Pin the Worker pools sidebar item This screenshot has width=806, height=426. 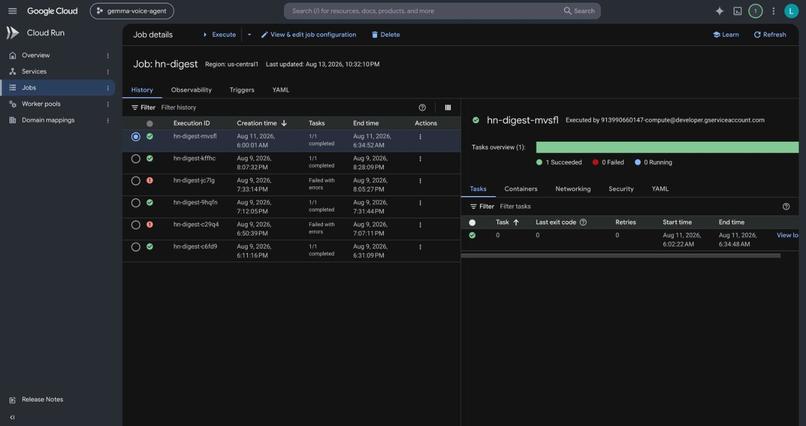[108, 104]
